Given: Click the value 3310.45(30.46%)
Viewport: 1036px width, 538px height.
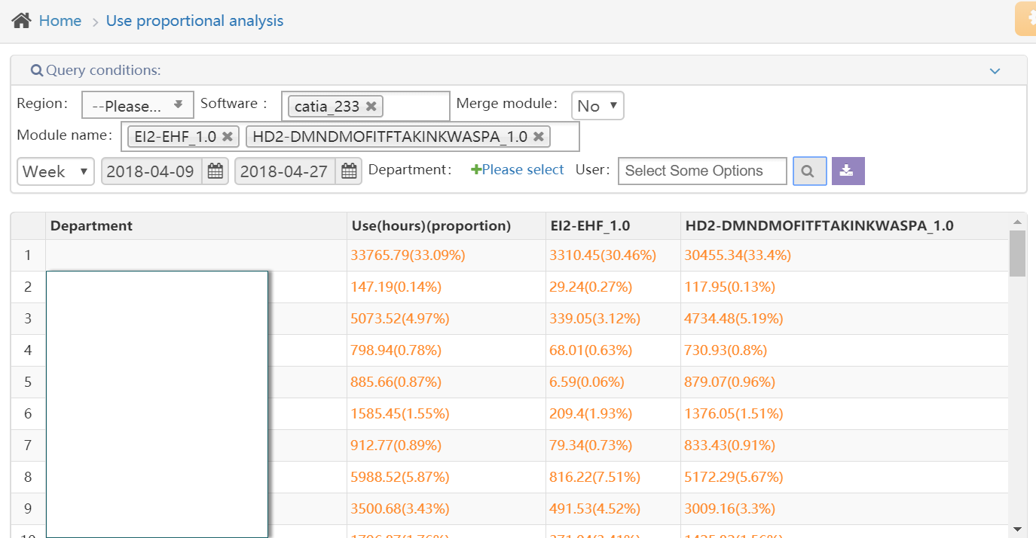Looking at the screenshot, I should click(603, 255).
